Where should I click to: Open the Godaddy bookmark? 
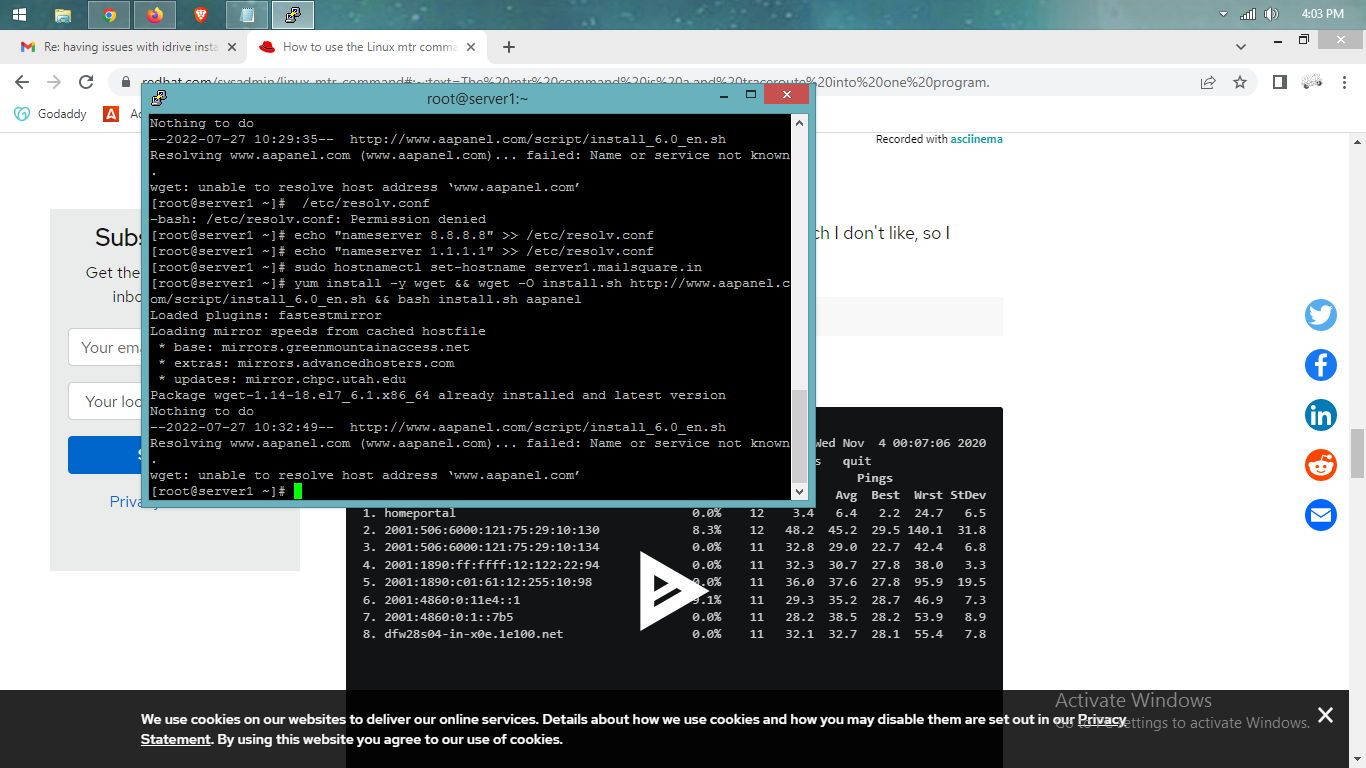tap(51, 114)
